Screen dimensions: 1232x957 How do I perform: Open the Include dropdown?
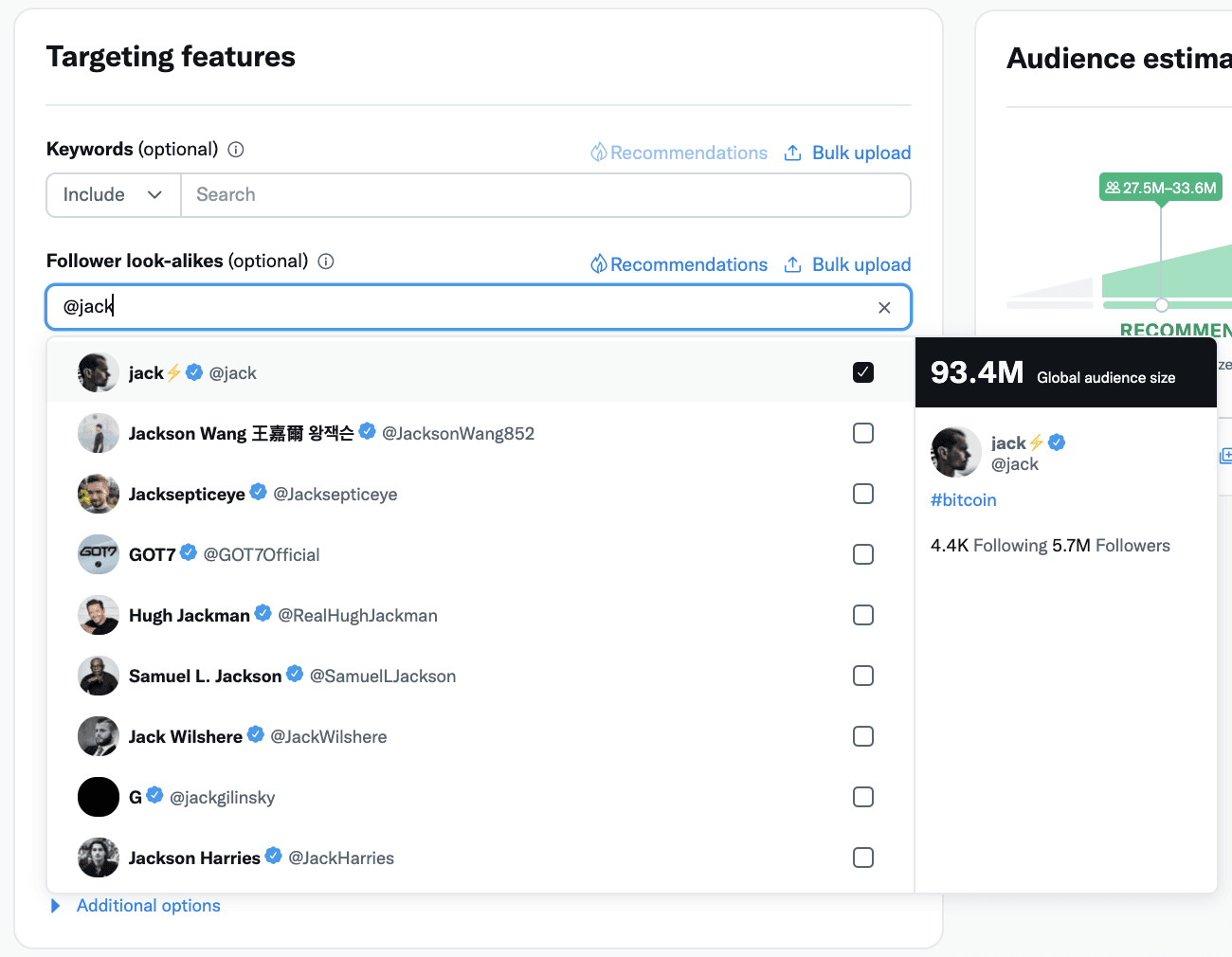pyautogui.click(x=113, y=194)
